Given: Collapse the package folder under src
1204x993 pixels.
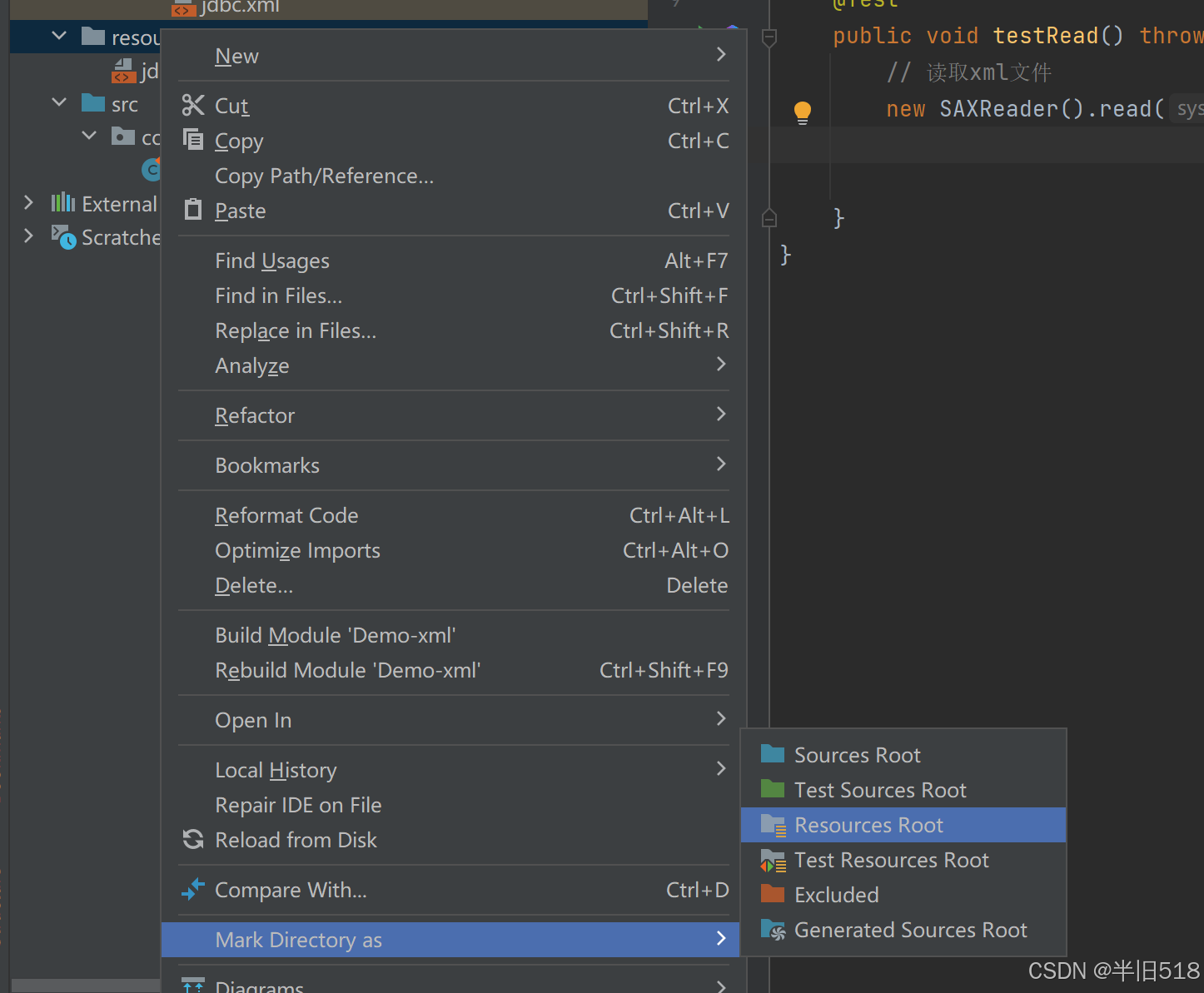Looking at the screenshot, I should click(x=90, y=135).
